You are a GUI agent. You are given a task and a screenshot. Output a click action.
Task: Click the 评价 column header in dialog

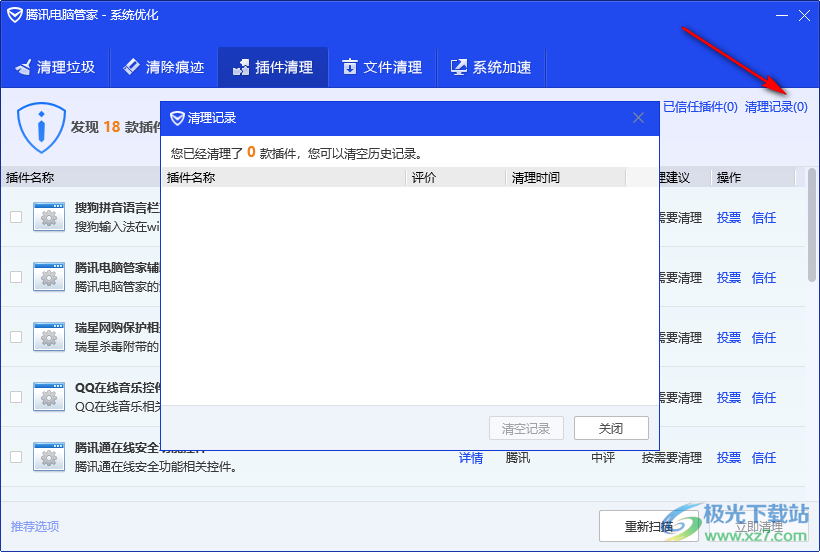[x=456, y=178]
